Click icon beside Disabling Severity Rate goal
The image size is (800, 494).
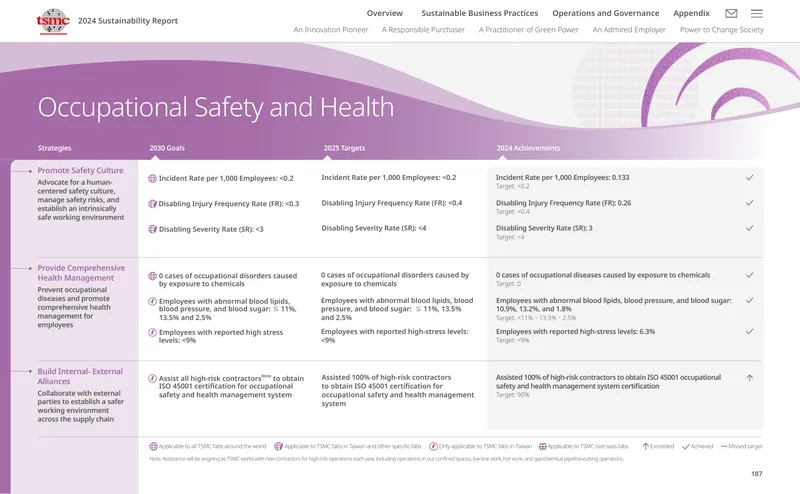pyautogui.click(x=152, y=229)
